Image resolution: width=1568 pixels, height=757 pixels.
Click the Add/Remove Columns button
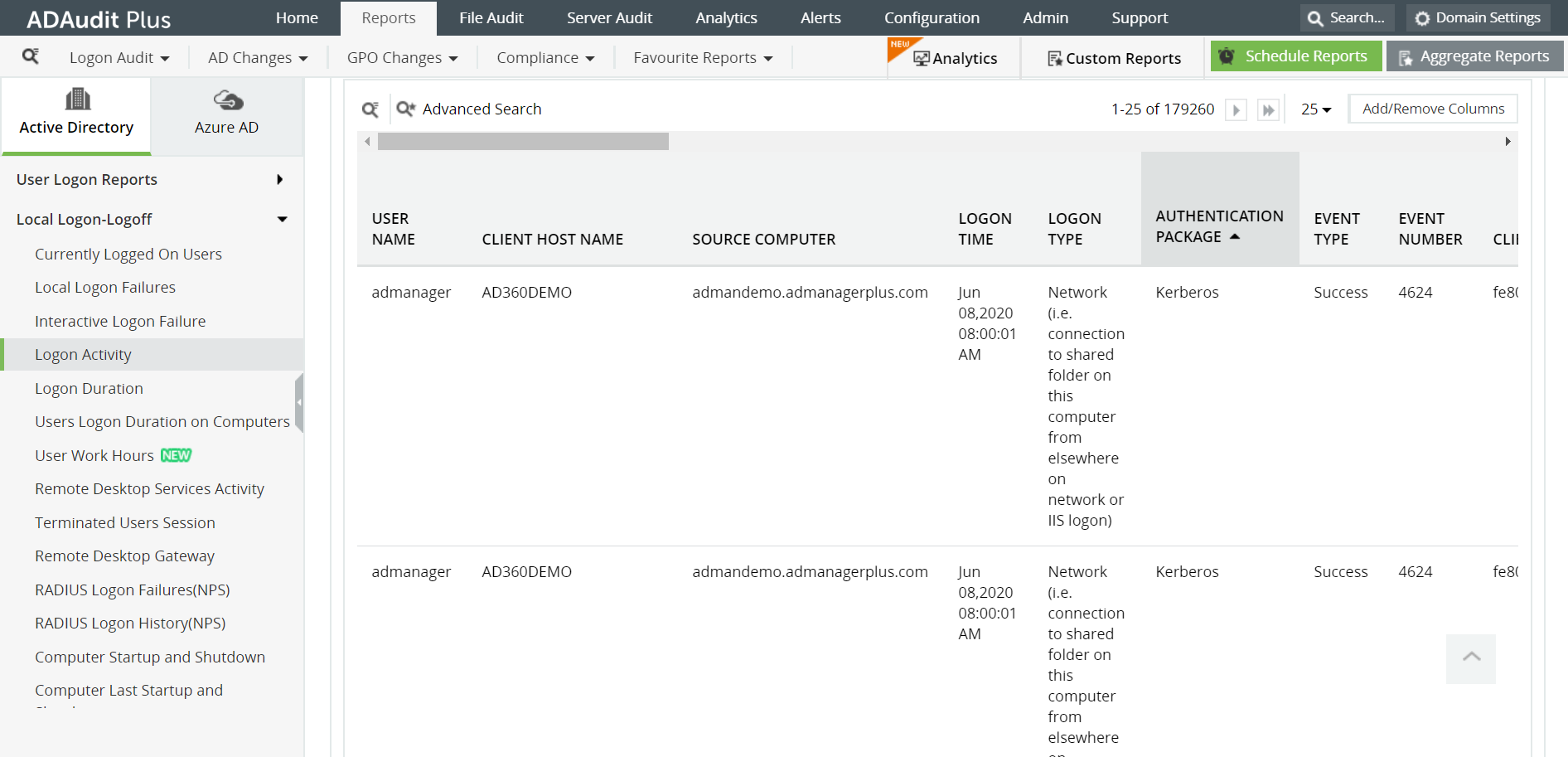(x=1433, y=109)
